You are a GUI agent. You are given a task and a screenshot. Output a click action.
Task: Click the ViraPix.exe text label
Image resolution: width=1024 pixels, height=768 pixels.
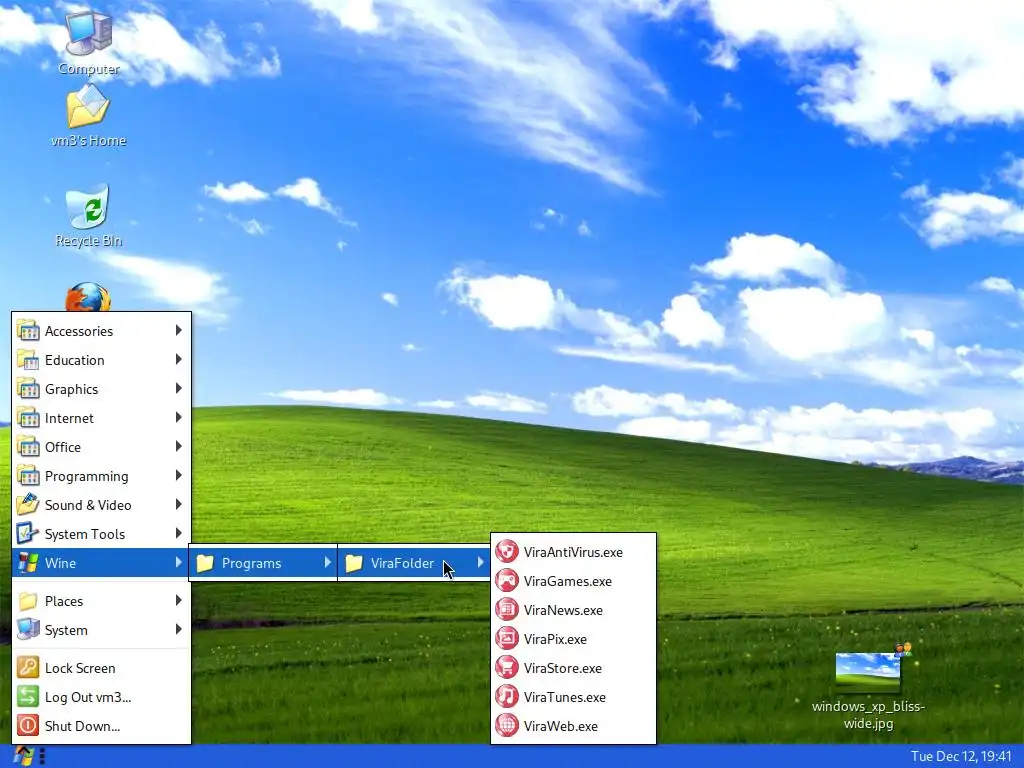pos(555,639)
